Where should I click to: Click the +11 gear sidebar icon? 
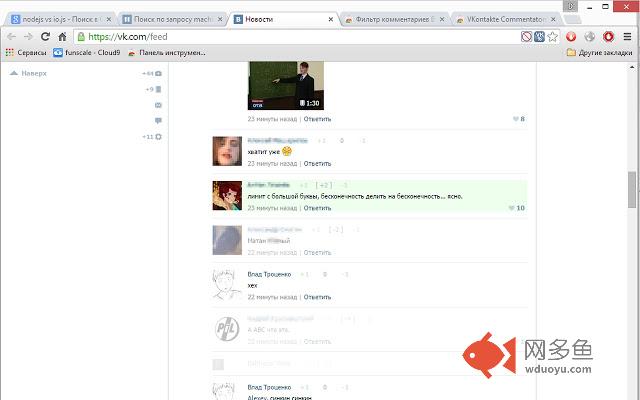point(158,137)
